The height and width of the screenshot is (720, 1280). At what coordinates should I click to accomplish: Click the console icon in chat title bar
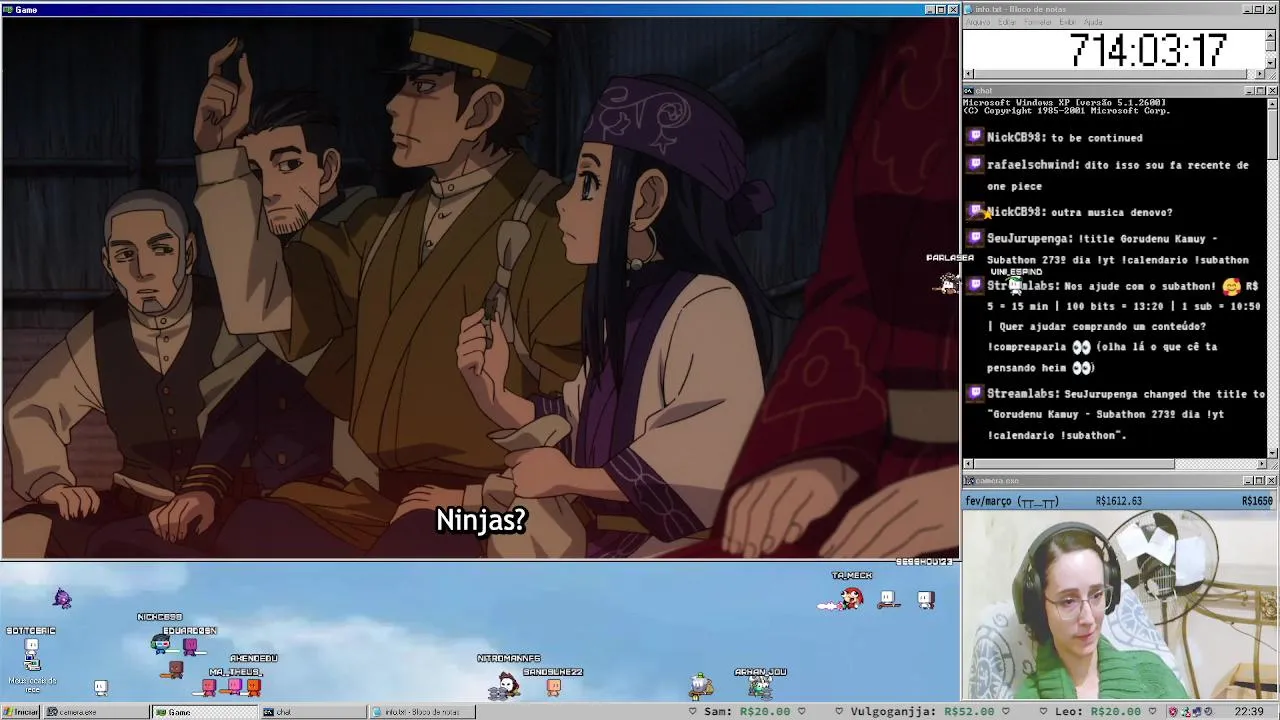point(969,91)
